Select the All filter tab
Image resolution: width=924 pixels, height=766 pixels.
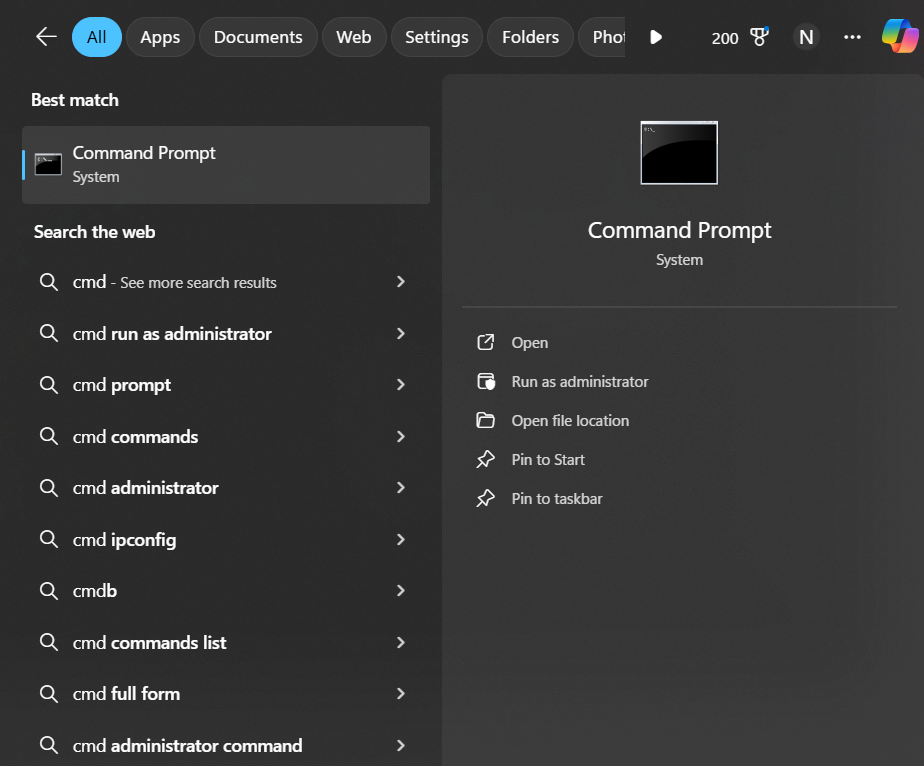coord(97,37)
